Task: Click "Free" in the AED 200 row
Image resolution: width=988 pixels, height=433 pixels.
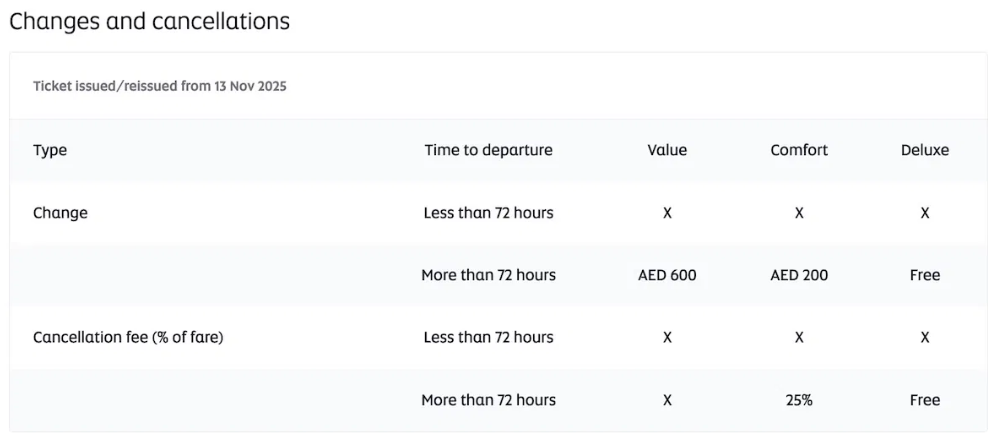Action: click(x=925, y=275)
